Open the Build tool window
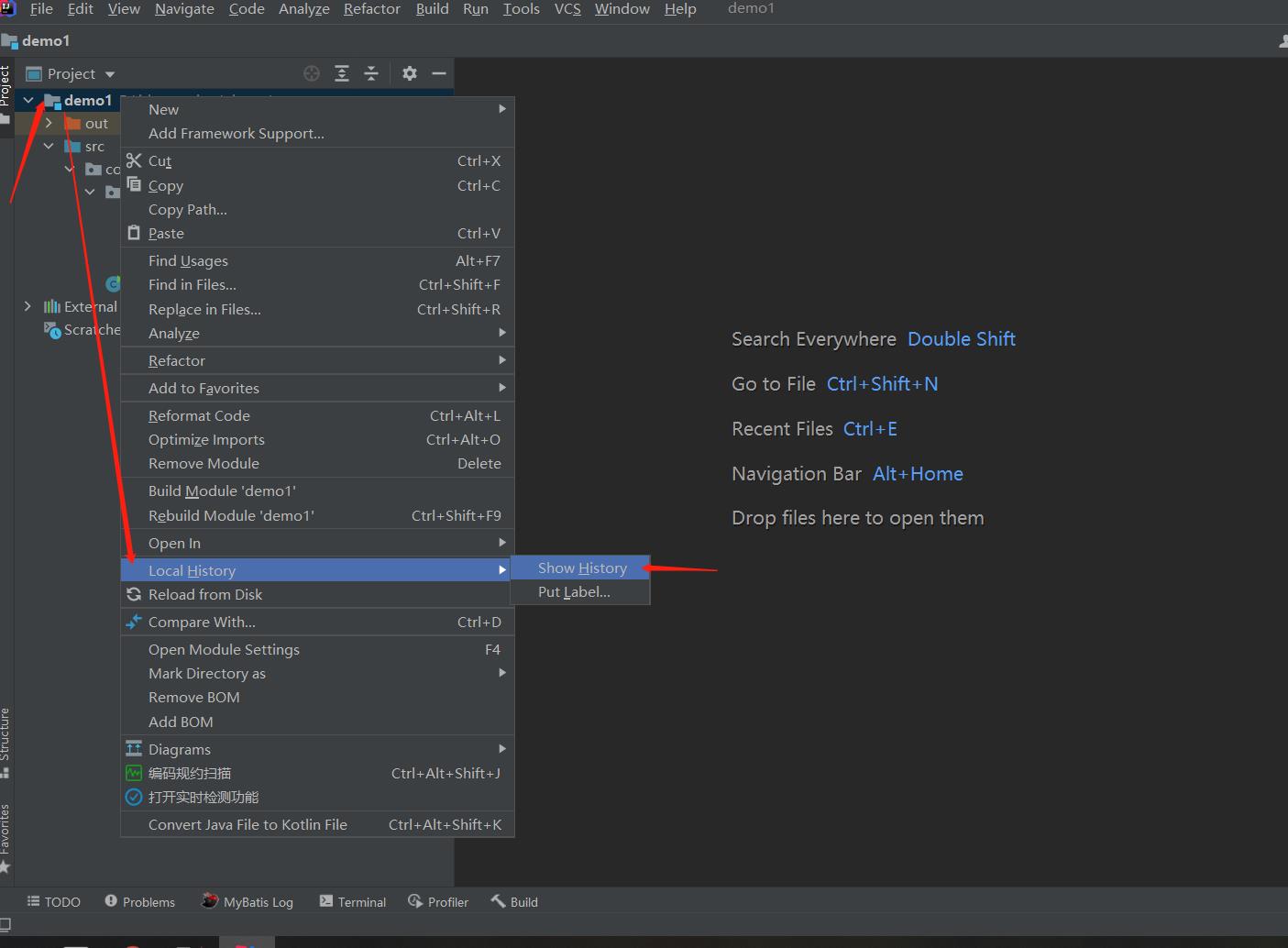Image resolution: width=1288 pixels, height=948 pixels. tap(514, 901)
